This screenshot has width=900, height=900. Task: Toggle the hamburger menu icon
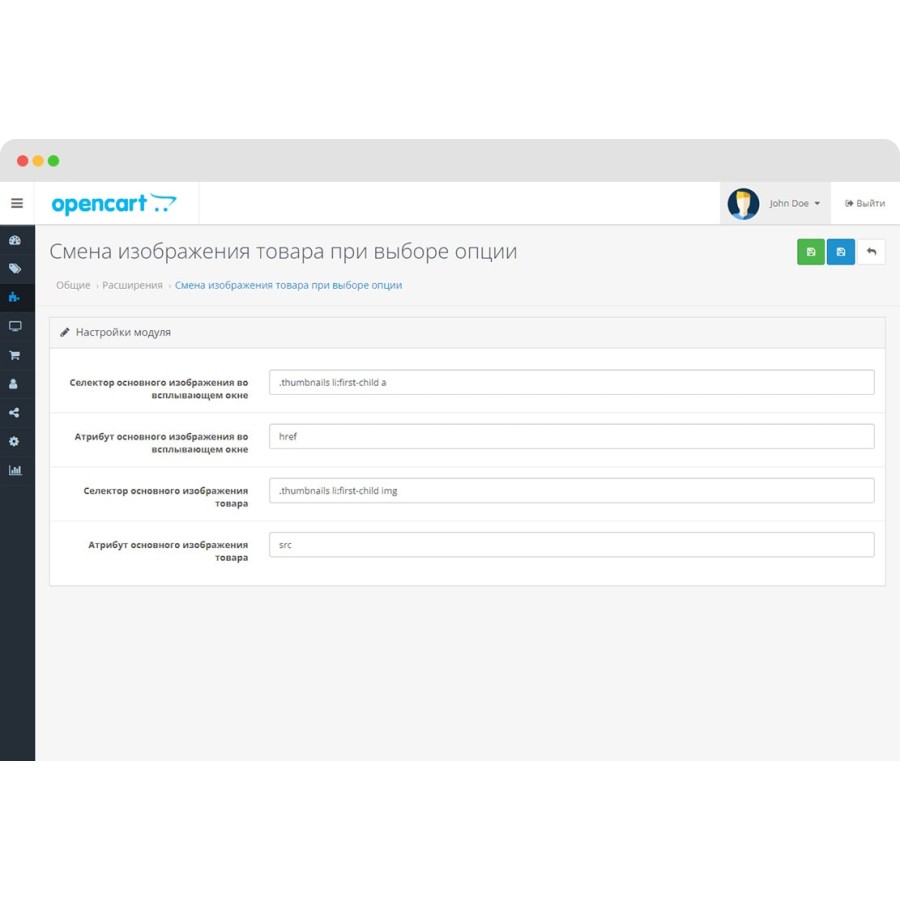(x=17, y=203)
